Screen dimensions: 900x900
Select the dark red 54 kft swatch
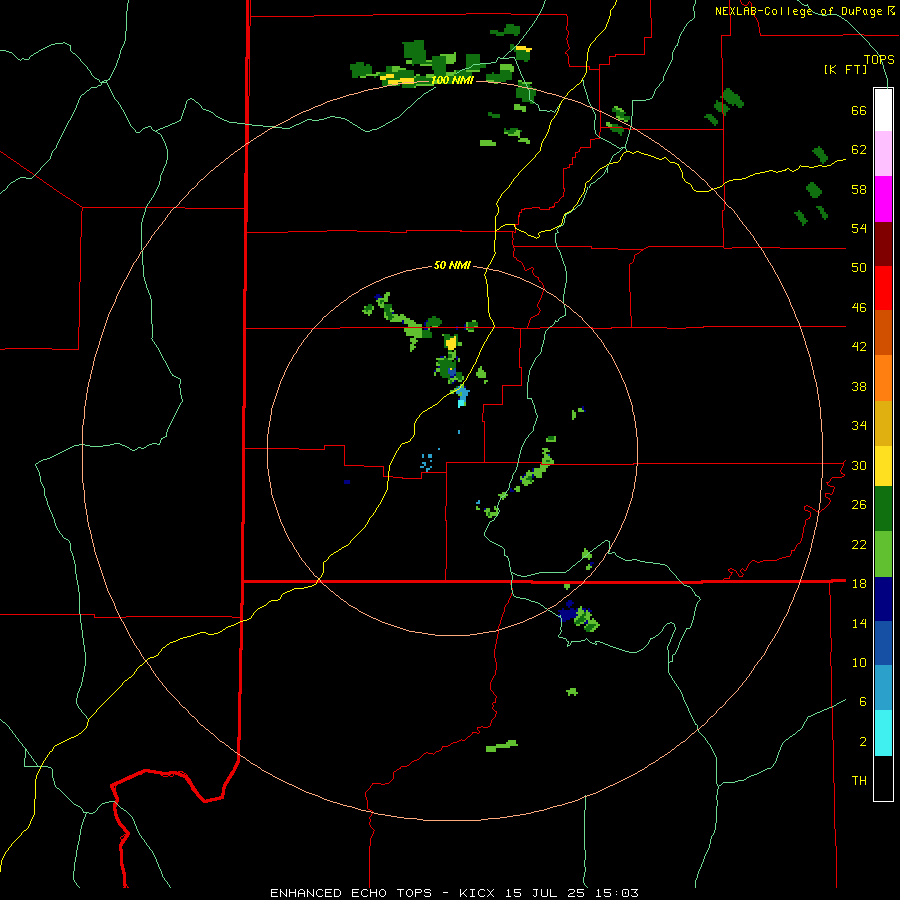click(x=883, y=244)
